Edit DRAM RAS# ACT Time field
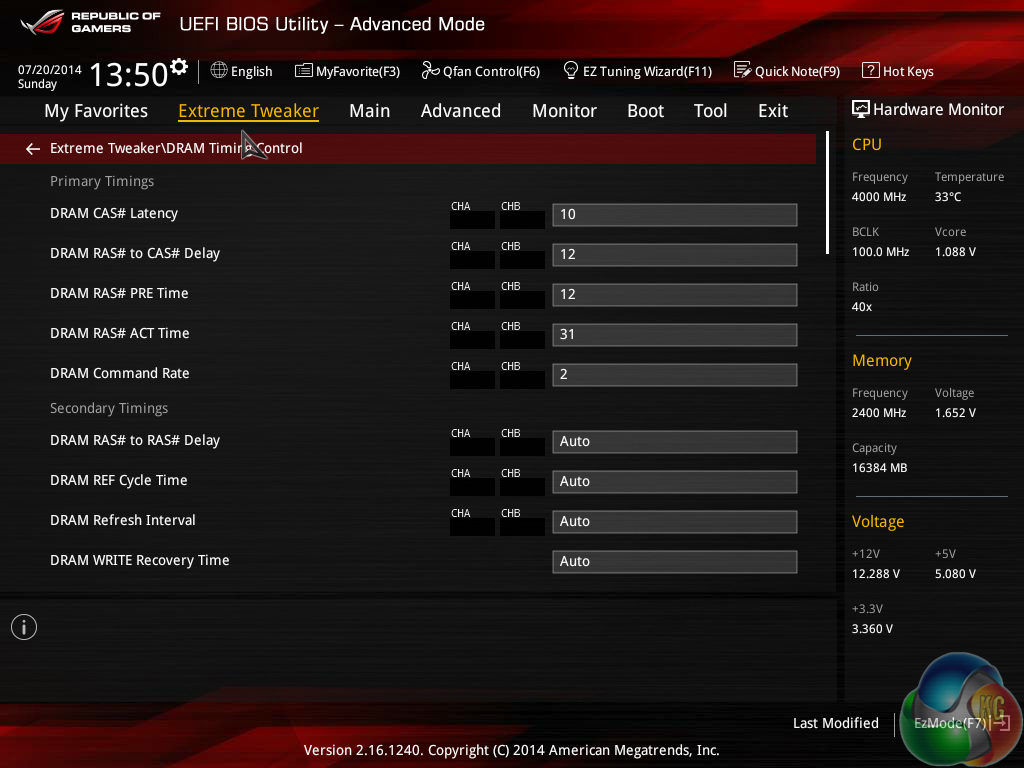 pos(675,334)
